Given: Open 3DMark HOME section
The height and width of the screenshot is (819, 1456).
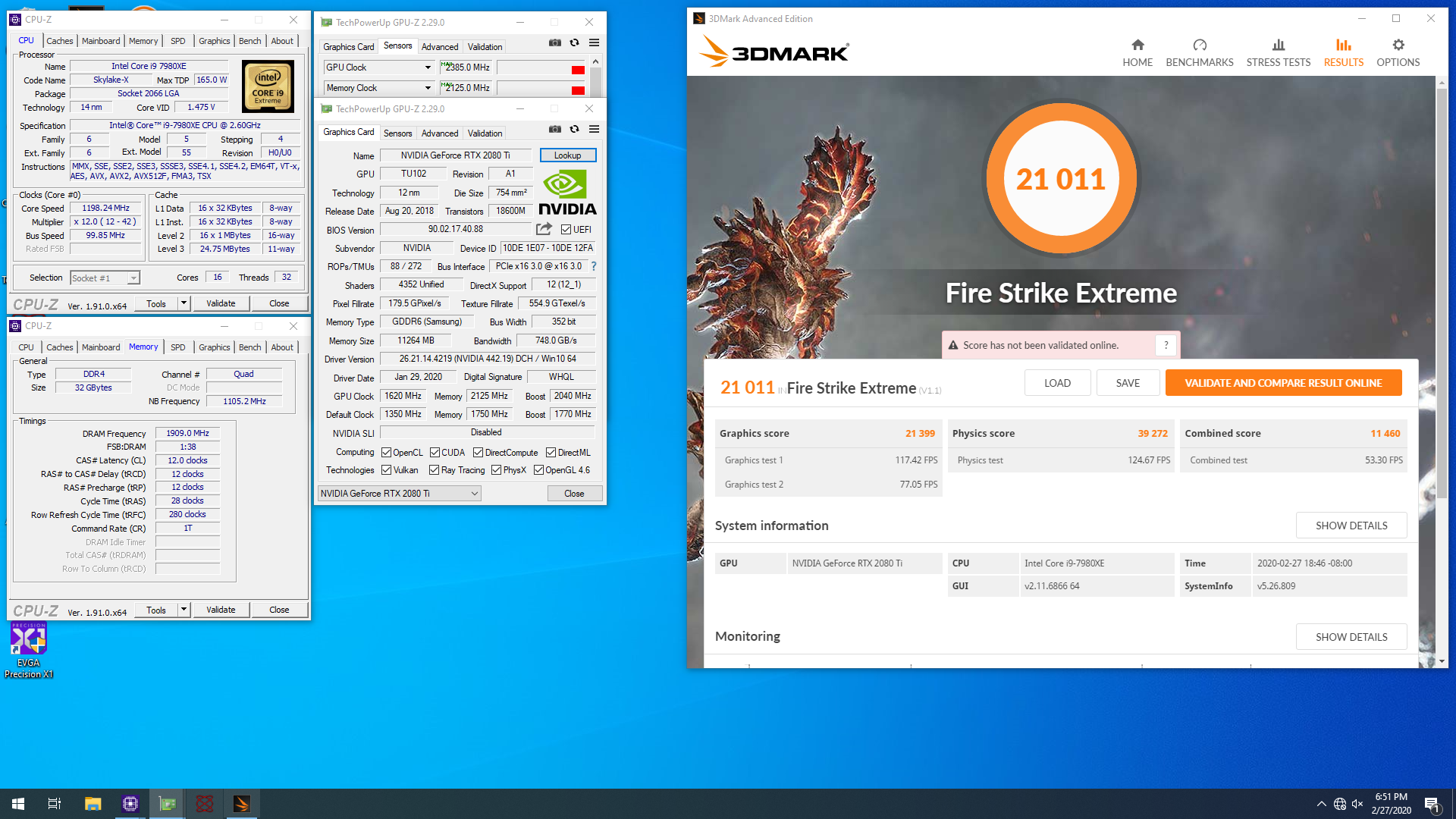Looking at the screenshot, I should point(1137,53).
